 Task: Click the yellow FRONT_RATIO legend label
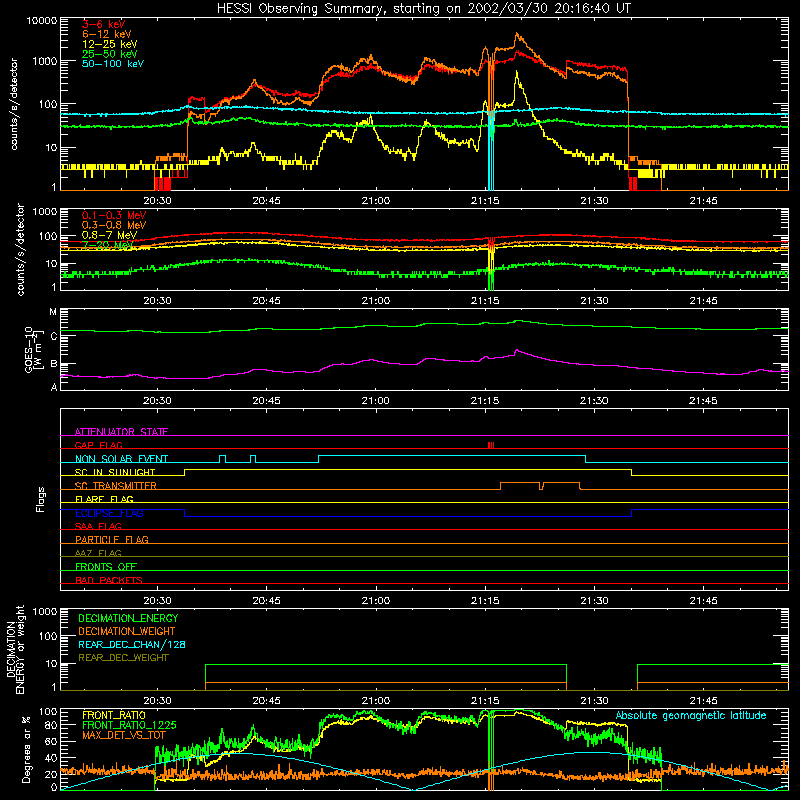(x=114, y=715)
